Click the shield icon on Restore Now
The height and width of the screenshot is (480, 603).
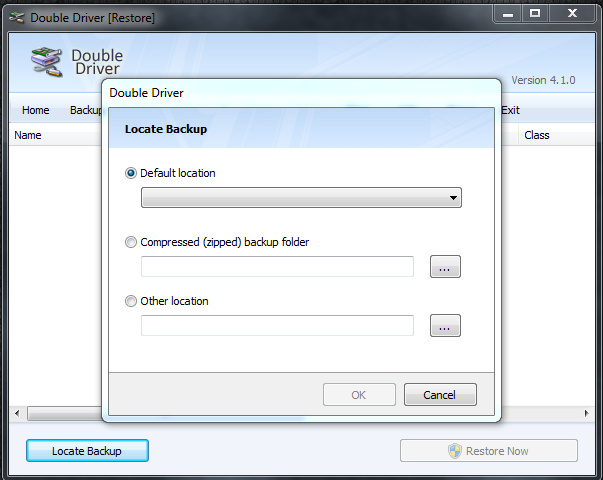coord(455,451)
